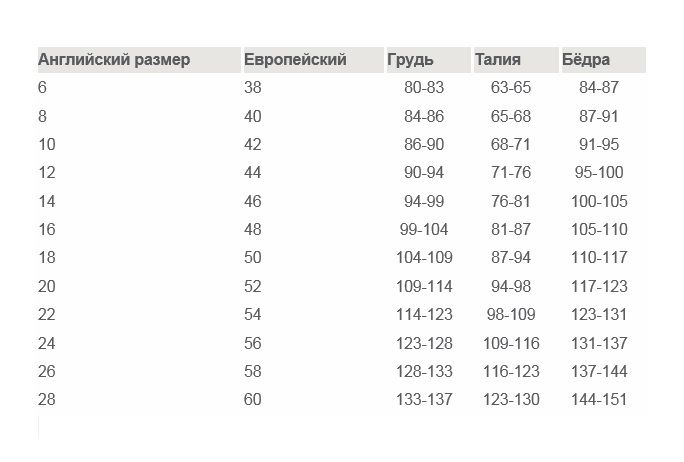Click waist measurement 87-94

511,258
